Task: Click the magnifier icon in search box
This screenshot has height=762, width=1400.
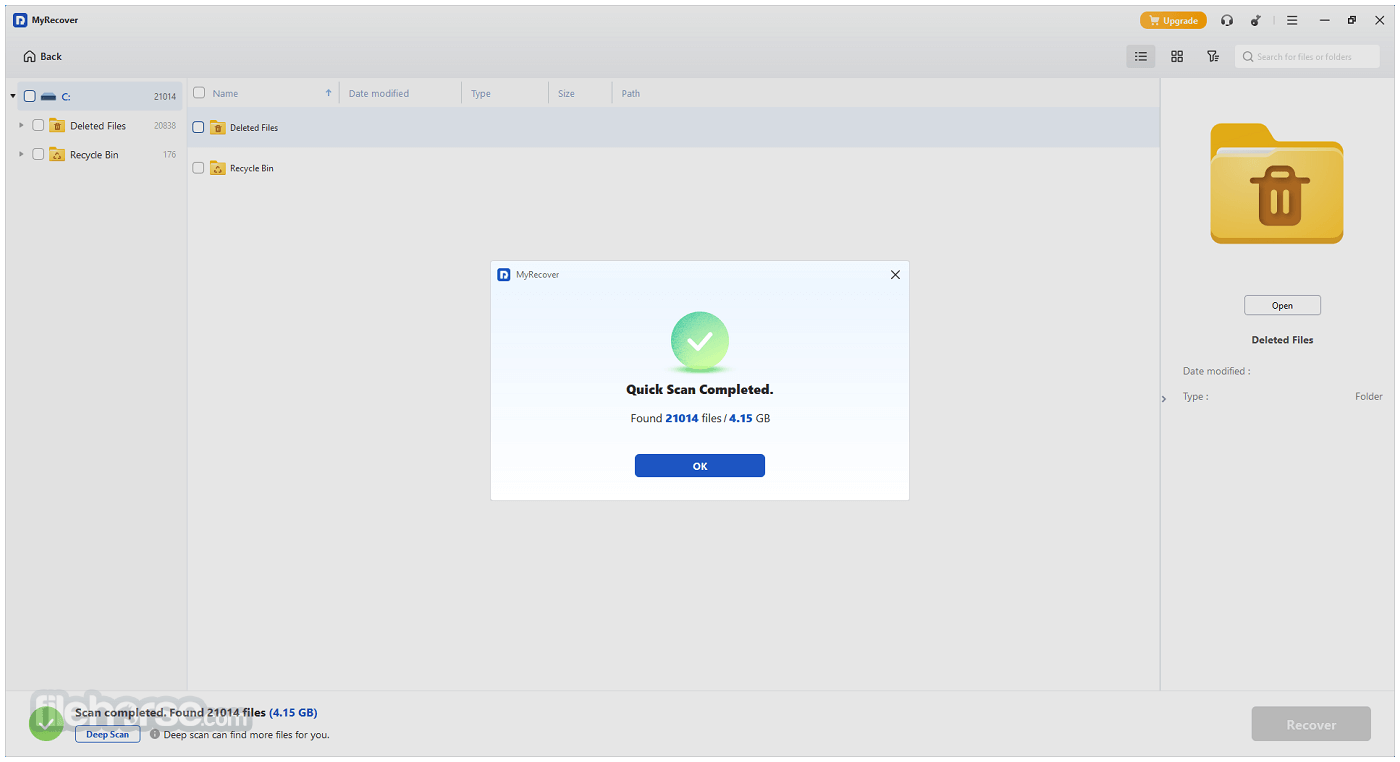Action: (x=1248, y=57)
